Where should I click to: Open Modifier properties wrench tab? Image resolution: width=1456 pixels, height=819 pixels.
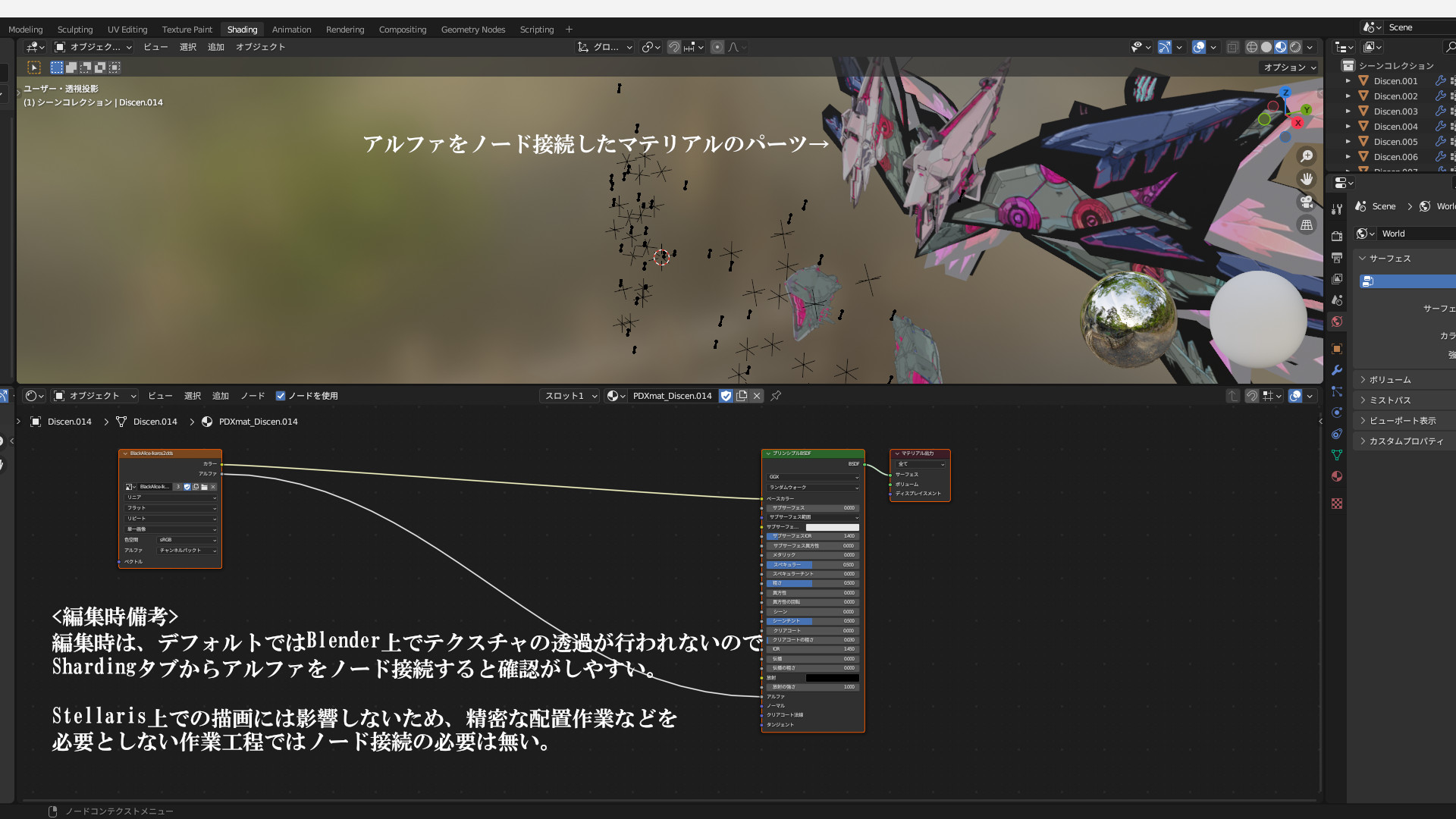point(1337,370)
